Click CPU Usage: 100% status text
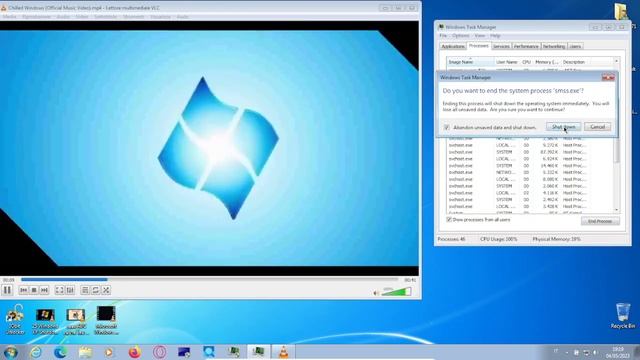This screenshot has width=640, height=360. click(498, 239)
